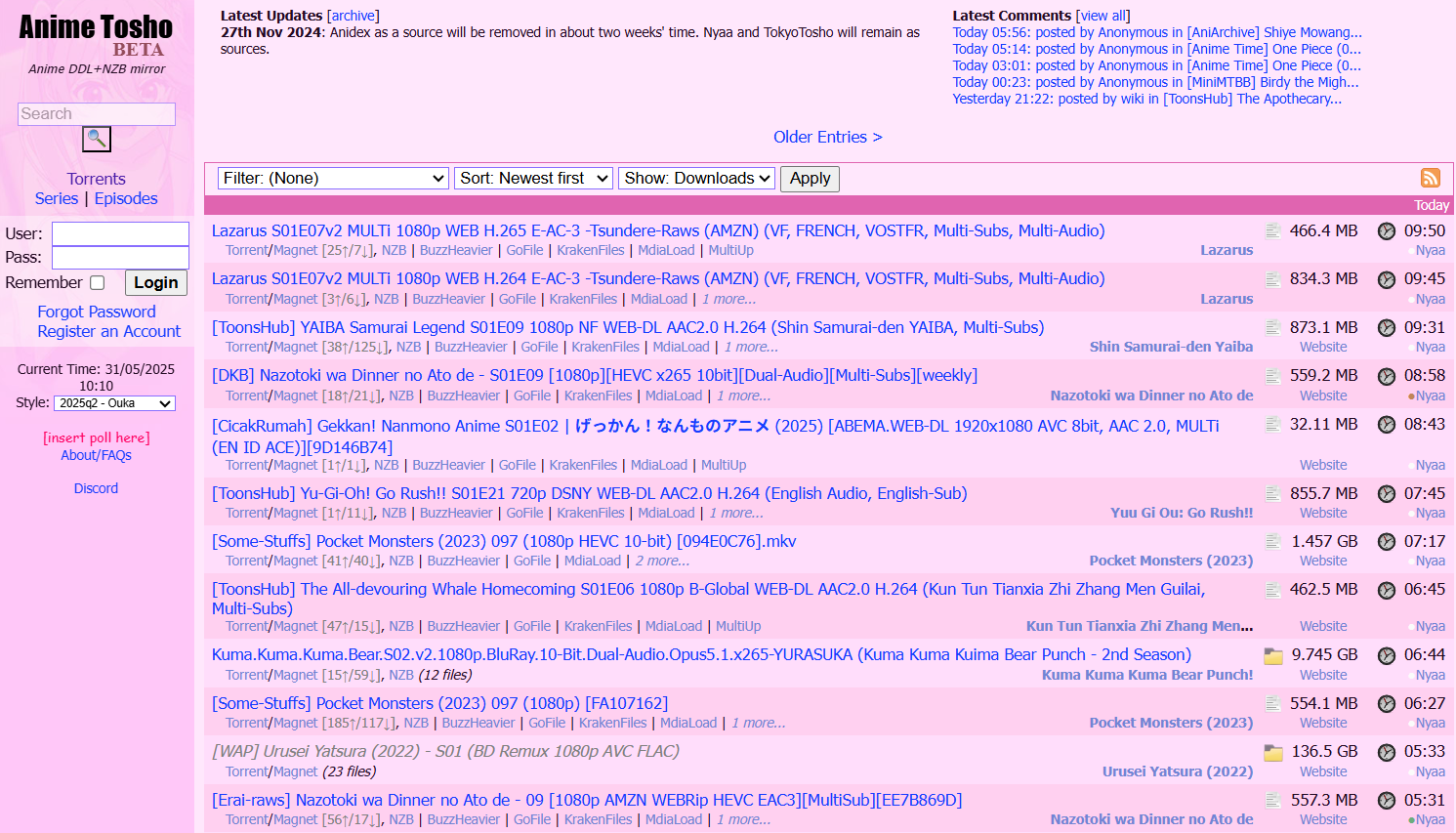Click clock icon next to 08:58

tap(1387, 376)
